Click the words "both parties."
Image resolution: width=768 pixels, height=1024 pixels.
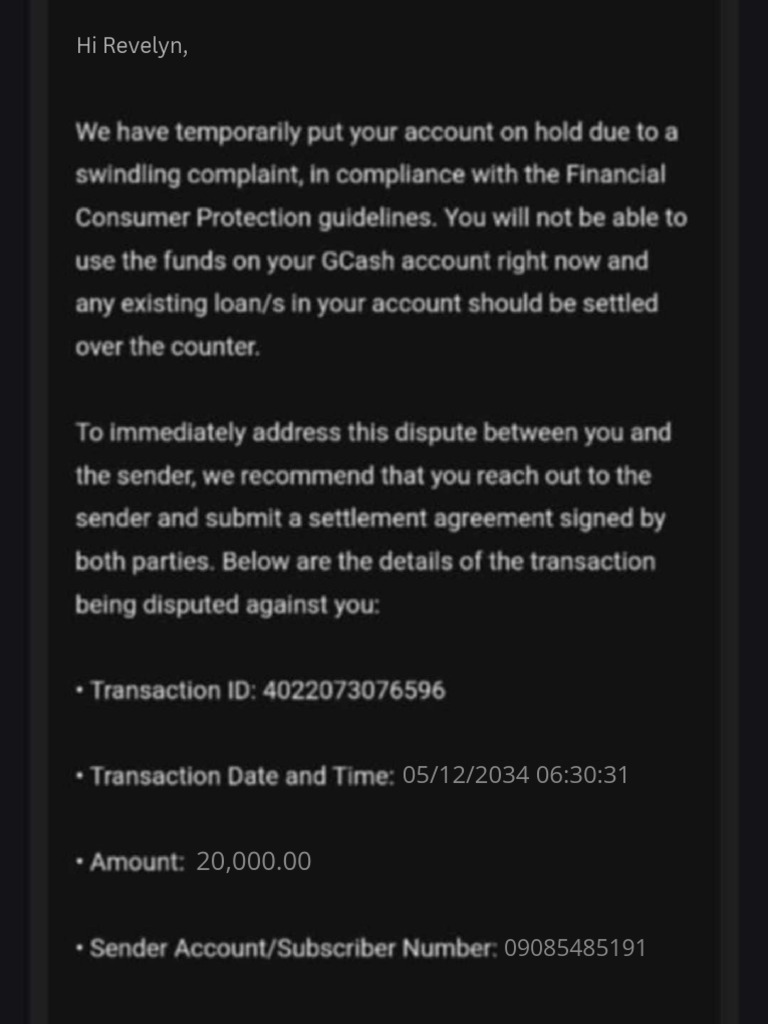click(x=145, y=562)
